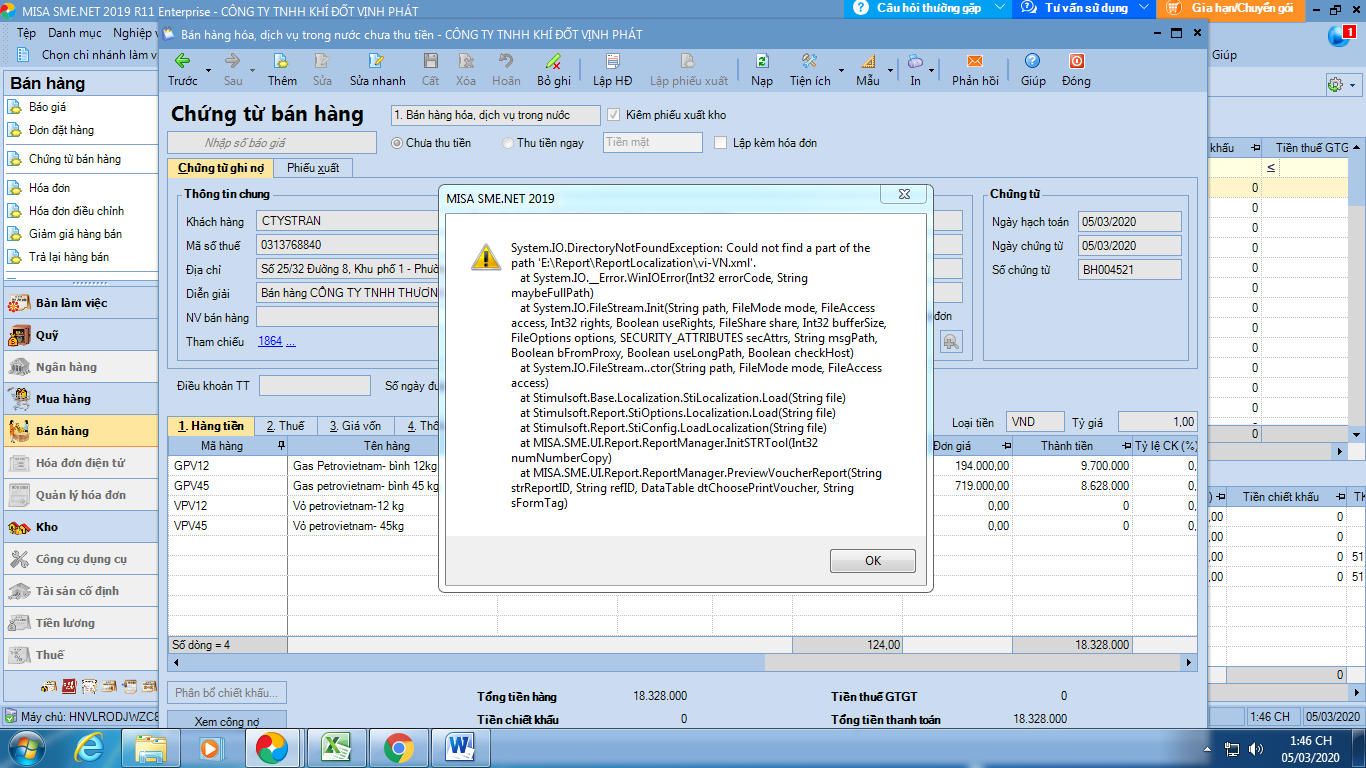Screen dimensions: 1366x768
Task: Select the Thu tiền ngay radio button
Action: click(x=508, y=143)
